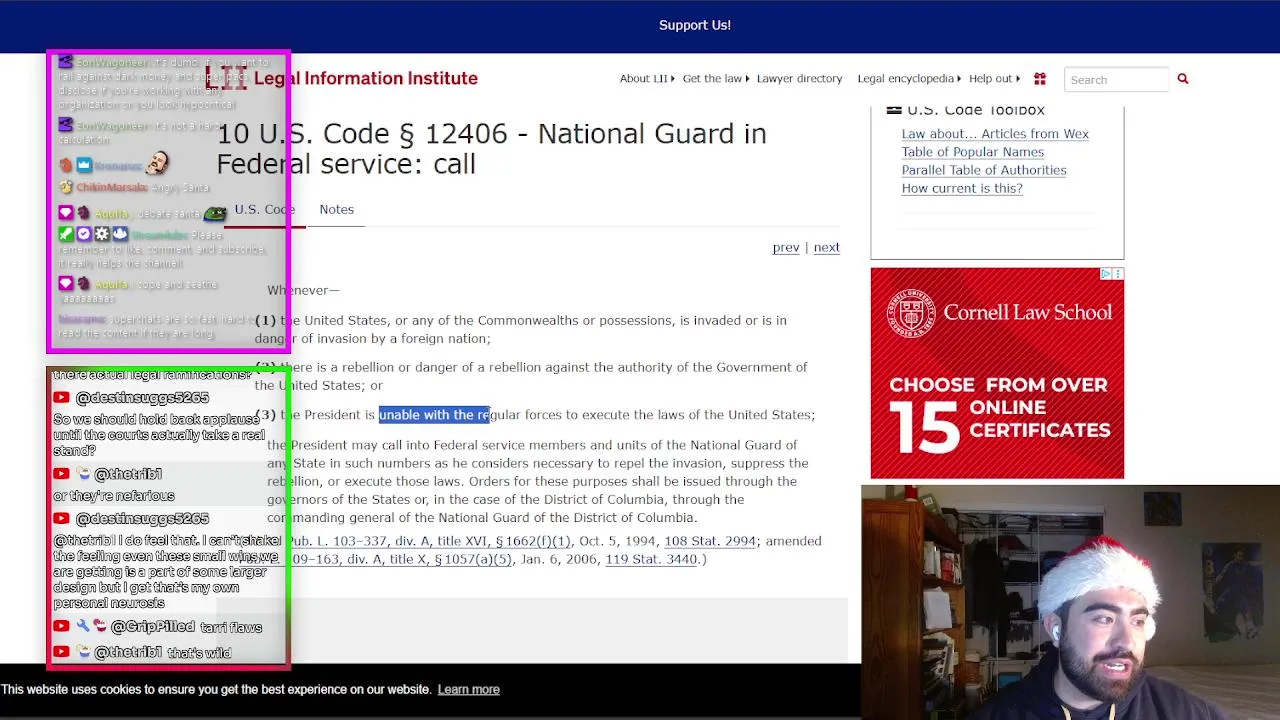The image size is (1280, 720).
Task: Click the U.S. Code Toolbox list icon
Action: coord(894,110)
